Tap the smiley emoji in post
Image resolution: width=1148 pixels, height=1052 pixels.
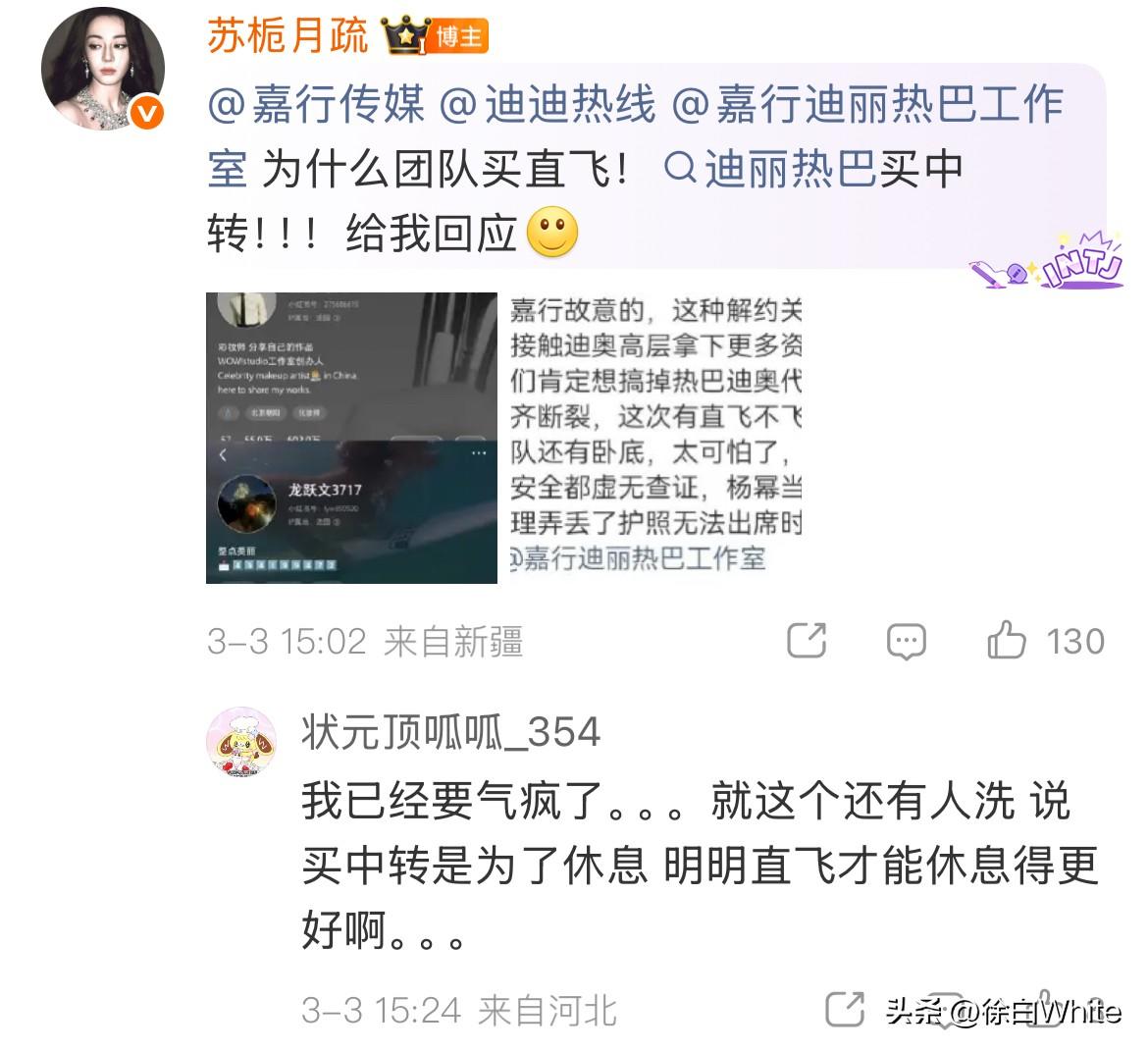click(552, 232)
